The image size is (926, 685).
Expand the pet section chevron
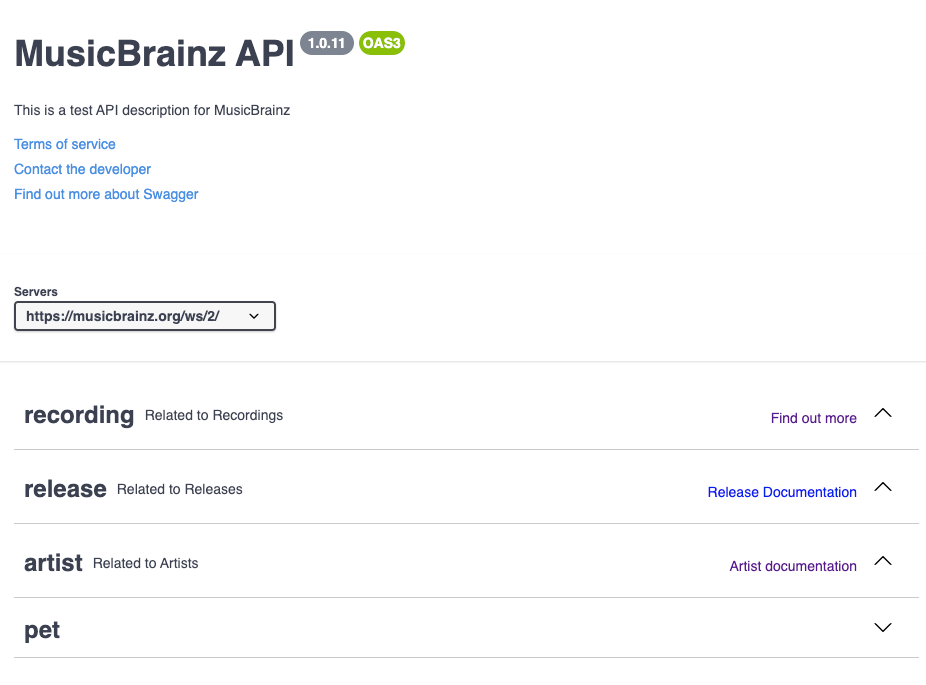click(x=882, y=627)
